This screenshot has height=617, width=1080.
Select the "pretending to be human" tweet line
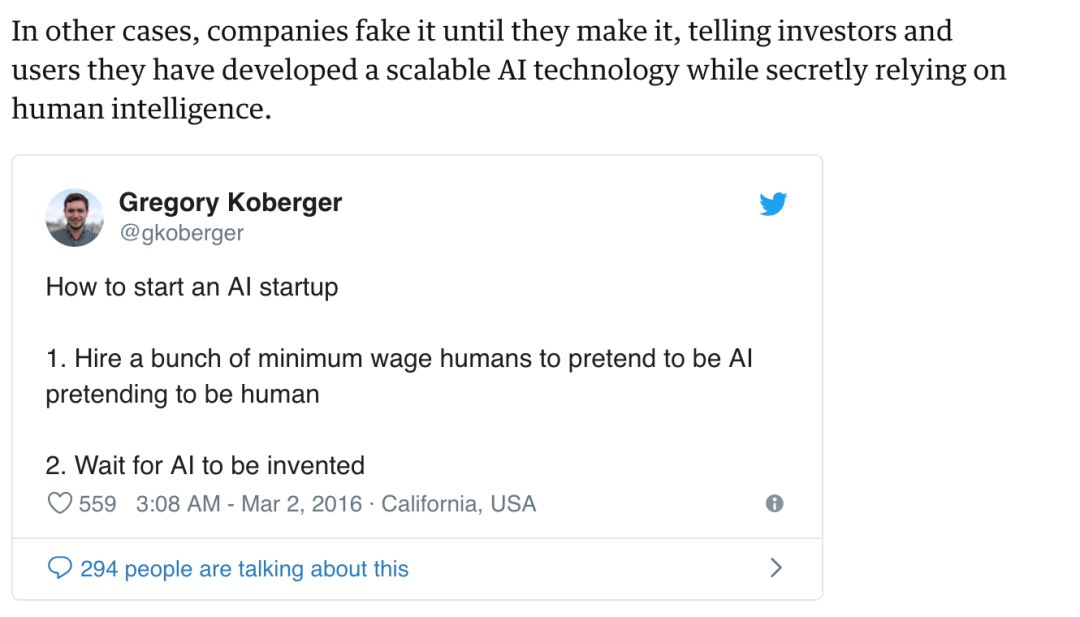182,394
